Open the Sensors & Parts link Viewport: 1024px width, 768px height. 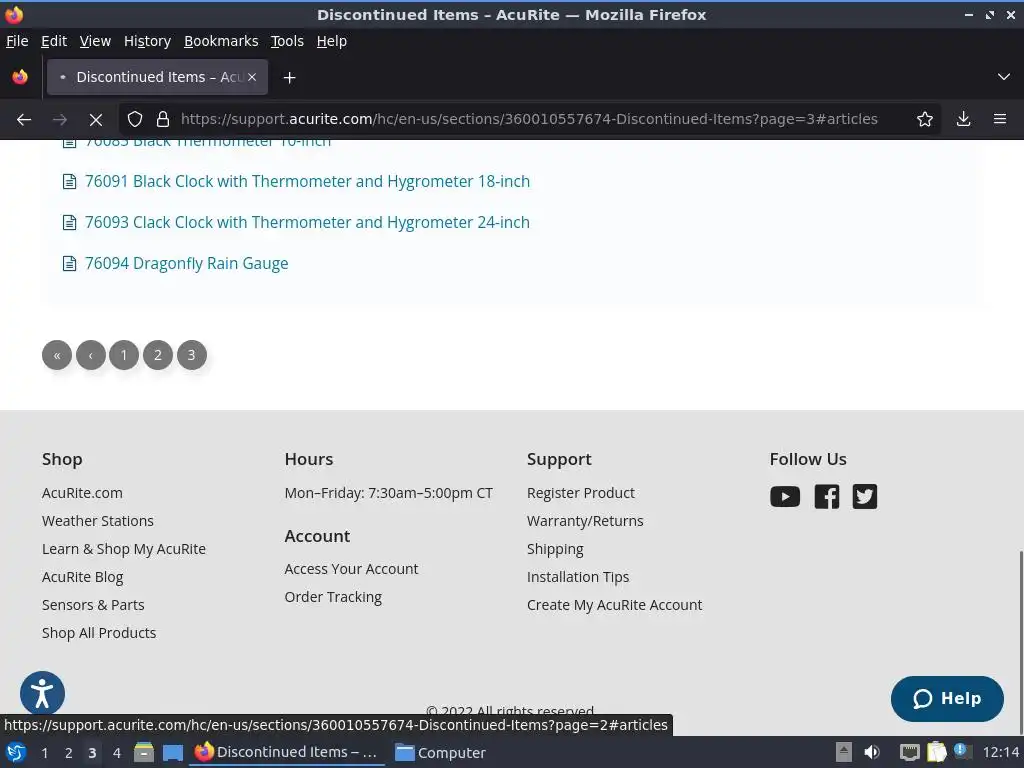pyautogui.click(x=93, y=605)
